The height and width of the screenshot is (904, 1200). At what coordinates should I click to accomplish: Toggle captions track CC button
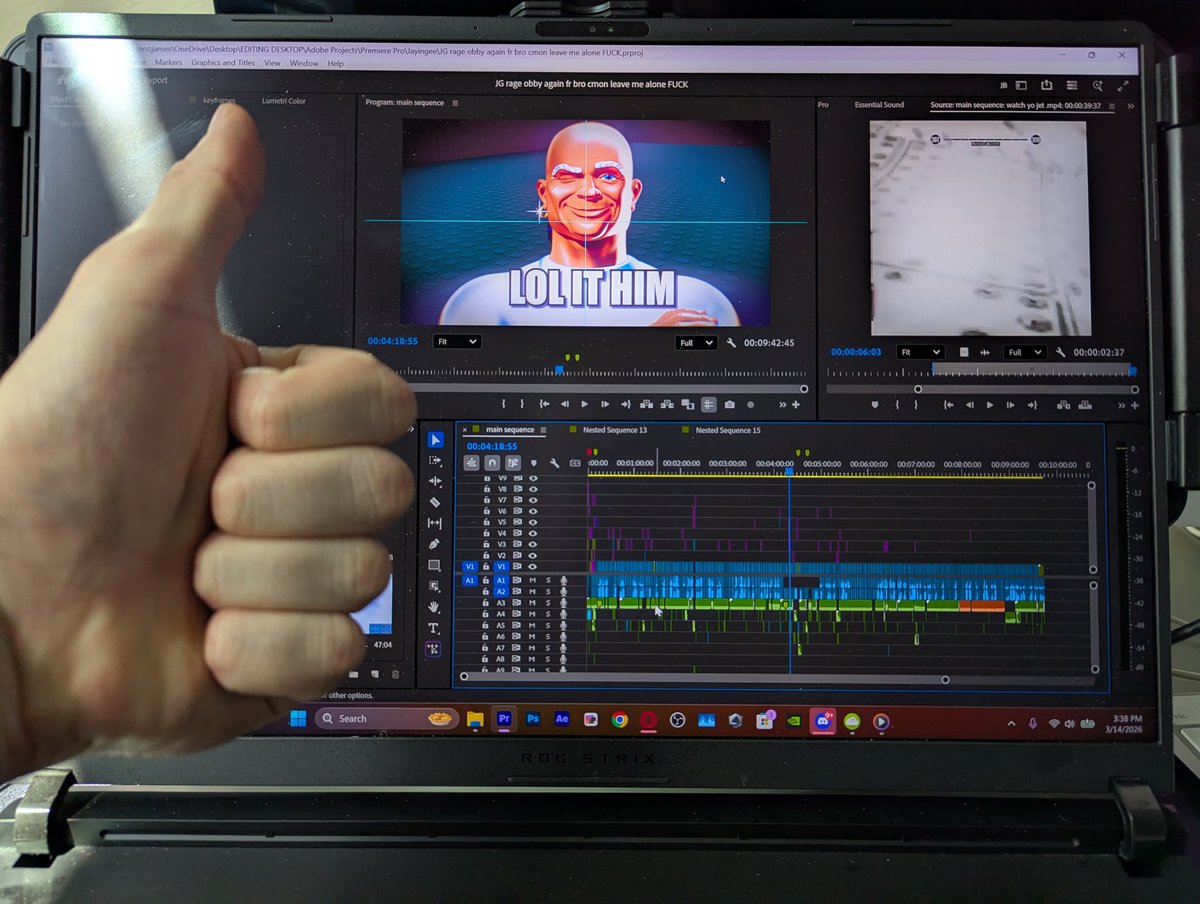(575, 463)
